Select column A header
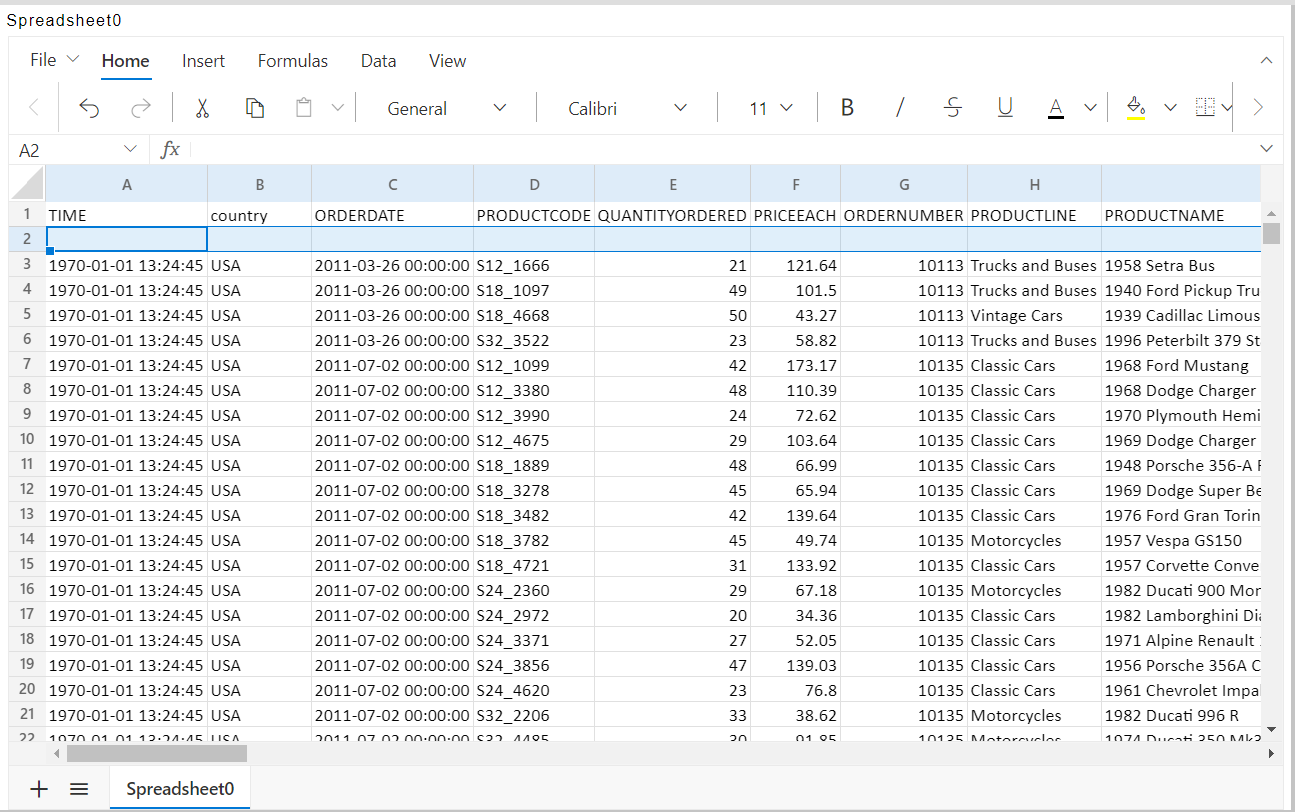Viewport: 1295px width, 812px height. click(x=127, y=184)
